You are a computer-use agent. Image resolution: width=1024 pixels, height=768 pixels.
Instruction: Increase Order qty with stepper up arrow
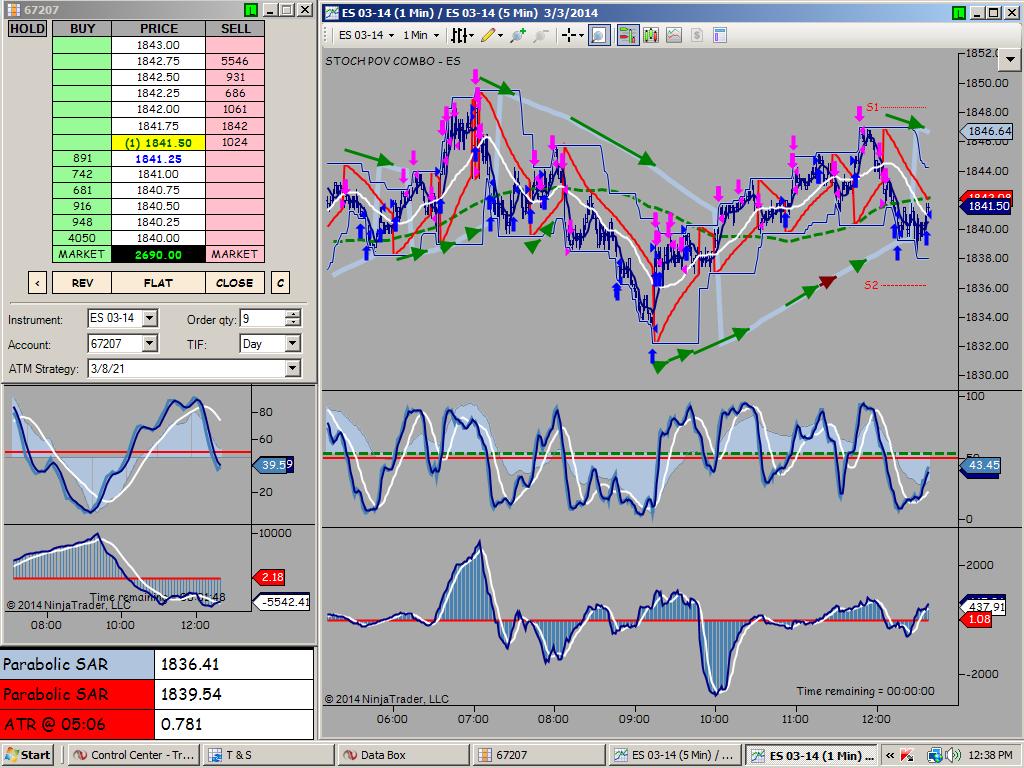tap(293, 314)
